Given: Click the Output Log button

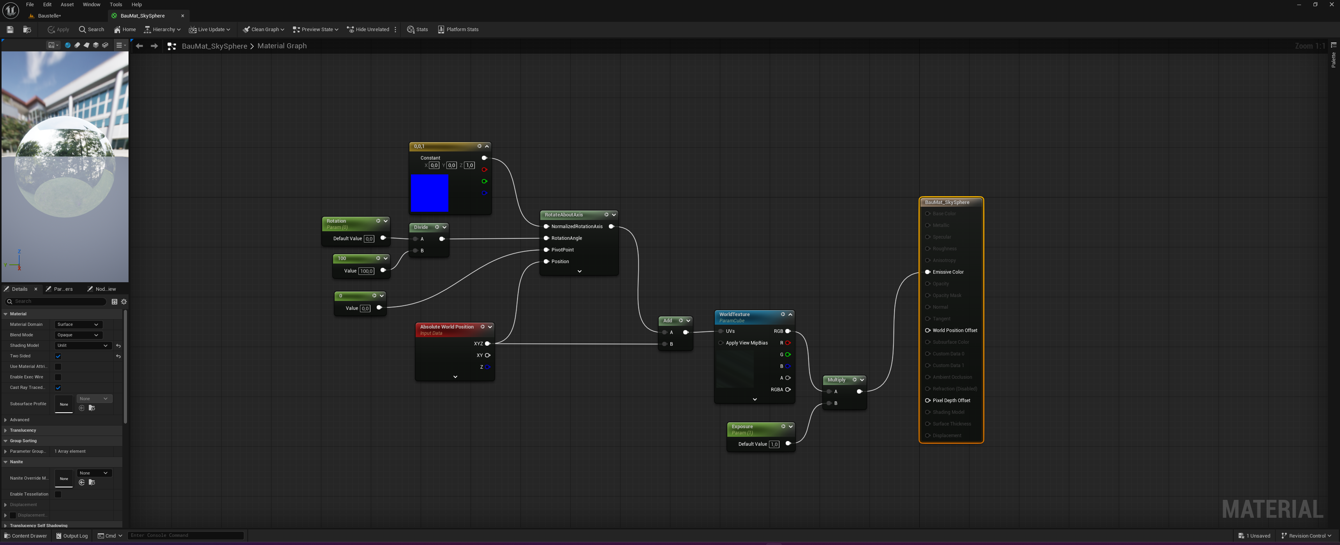Looking at the screenshot, I should click(x=72, y=536).
